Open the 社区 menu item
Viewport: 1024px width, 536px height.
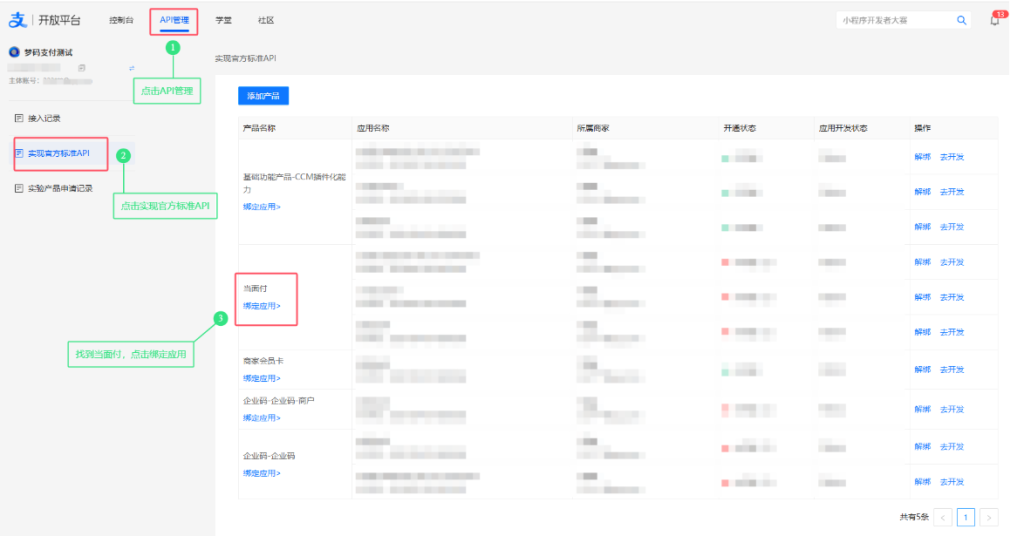tap(266, 20)
